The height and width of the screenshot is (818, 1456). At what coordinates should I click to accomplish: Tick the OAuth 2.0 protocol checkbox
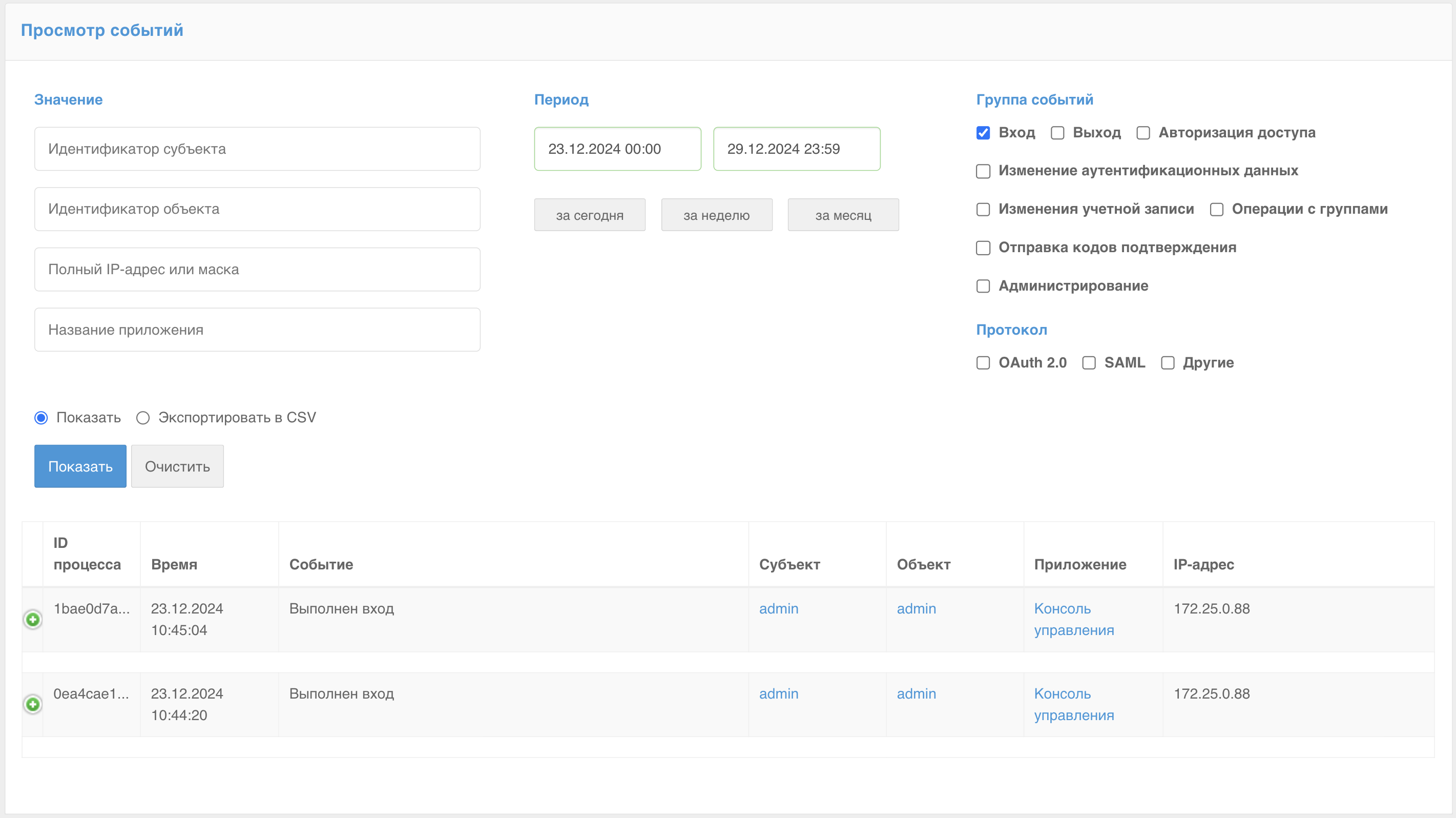pyautogui.click(x=983, y=363)
